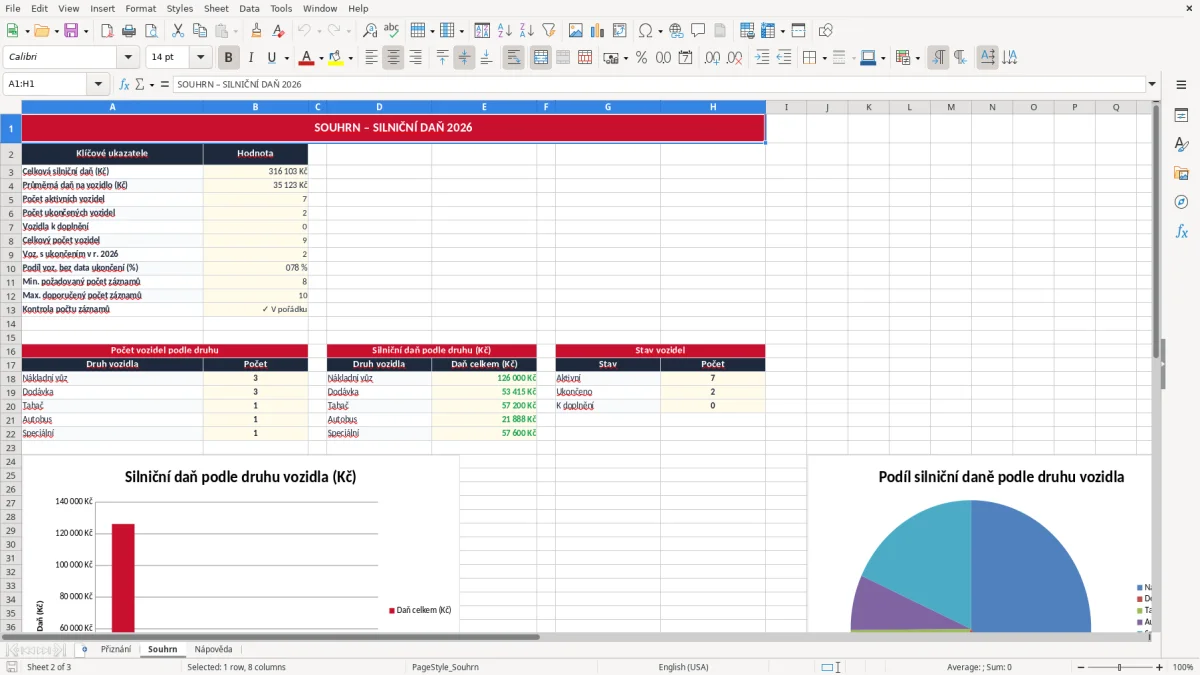Toggle Bold formatting
Image resolution: width=1200 pixels, height=675 pixels.
[229, 58]
